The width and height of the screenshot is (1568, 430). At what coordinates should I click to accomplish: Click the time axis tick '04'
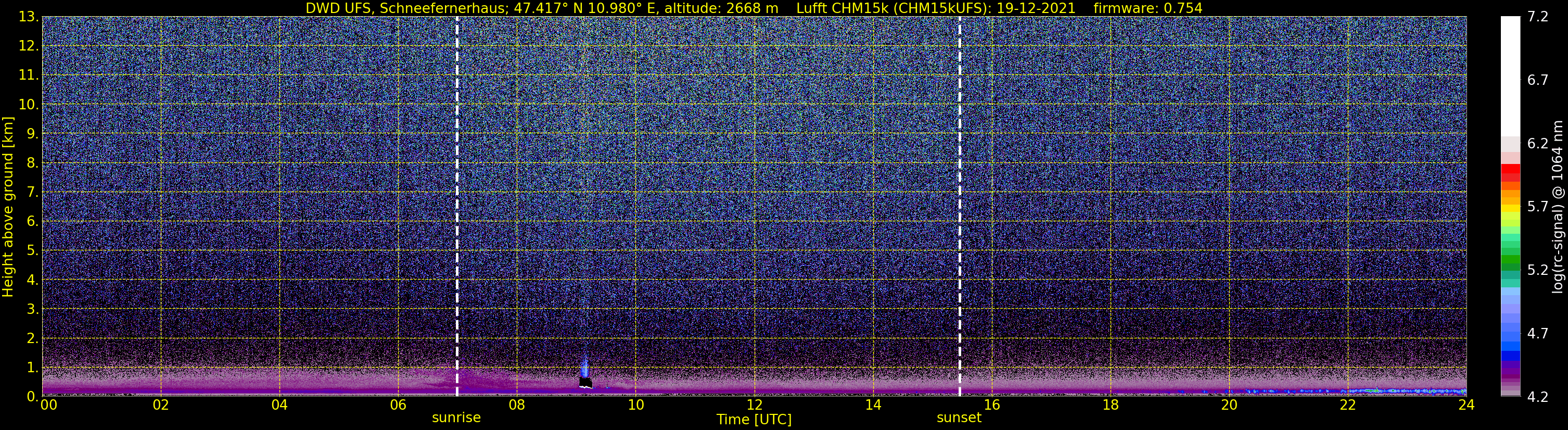[279, 406]
